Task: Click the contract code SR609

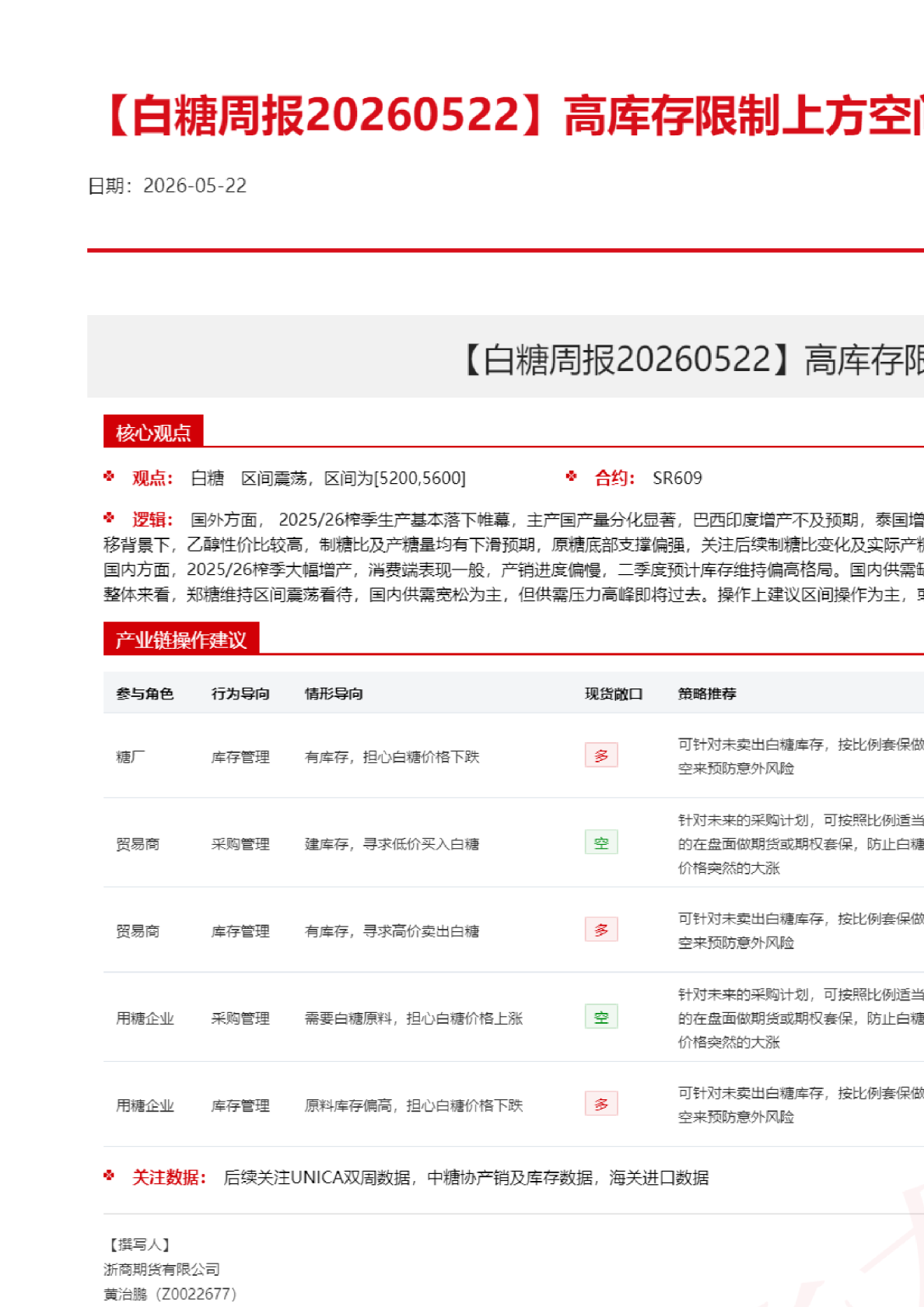Action: 677,478
